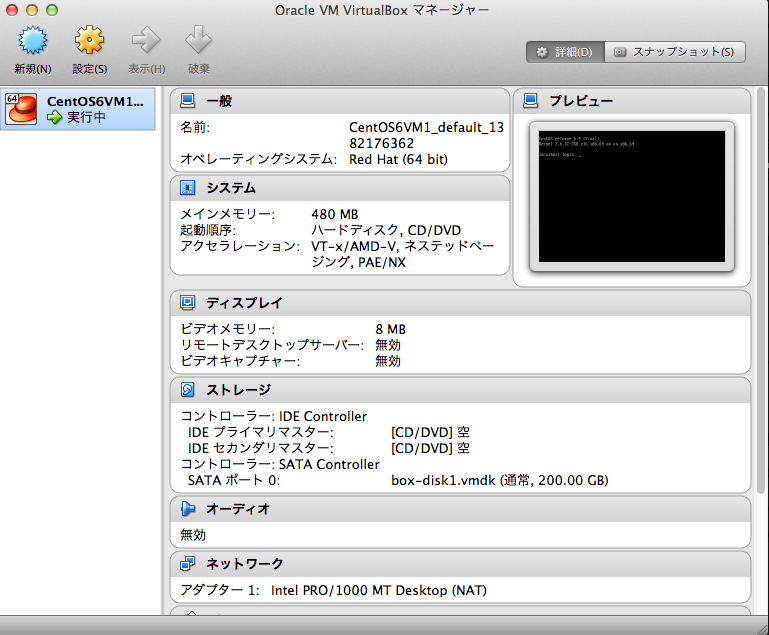Click the オペレーティングシステム label
This screenshot has height=635, width=769.
258,159
